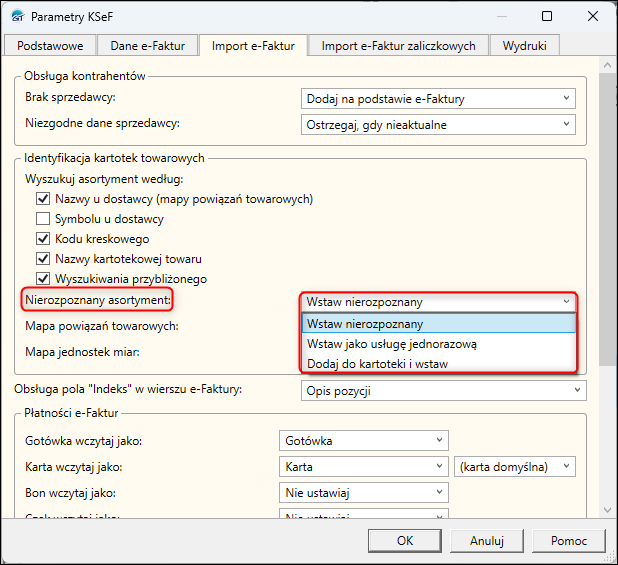Click the Parametry KSeF app icon

[15, 17]
